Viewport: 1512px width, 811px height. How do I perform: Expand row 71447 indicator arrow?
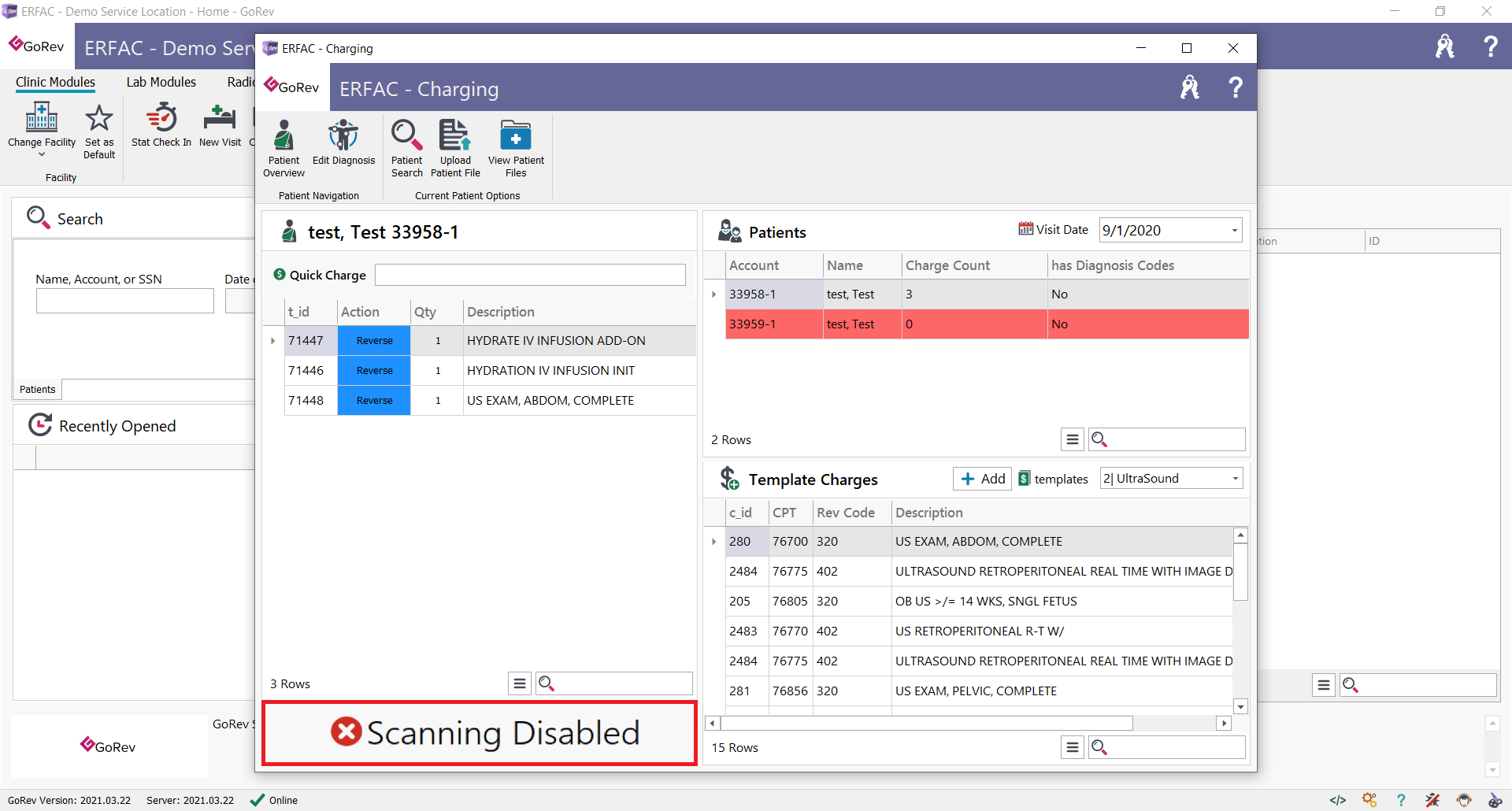click(273, 341)
